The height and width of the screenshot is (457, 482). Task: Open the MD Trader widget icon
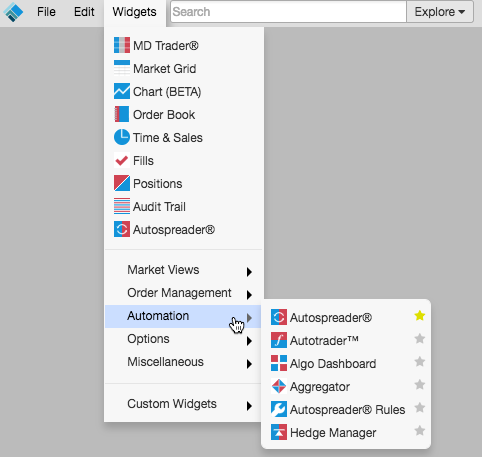pyautogui.click(x=122, y=45)
